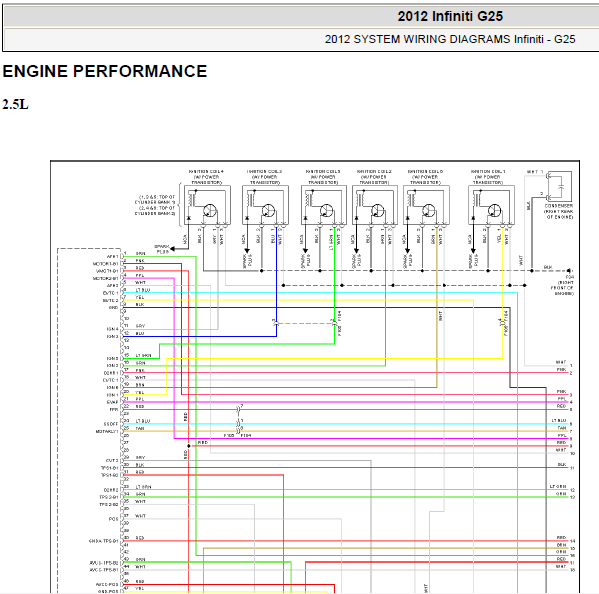This screenshot has height=594, width=599.
Task: Click the "YEL" wire label at pin 7
Action: 140,297
